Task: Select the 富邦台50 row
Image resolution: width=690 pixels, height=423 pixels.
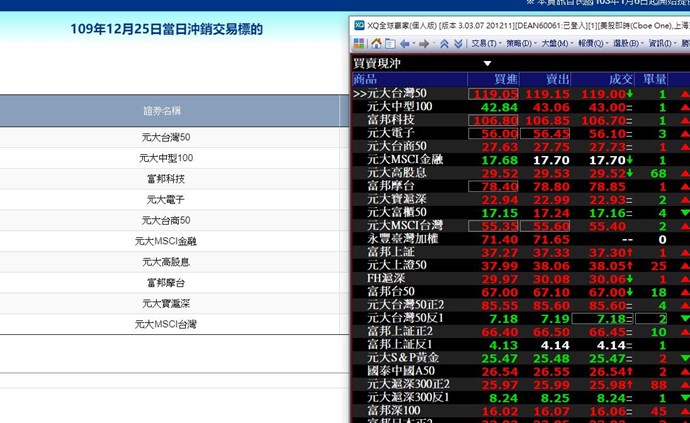Action: pos(521,291)
